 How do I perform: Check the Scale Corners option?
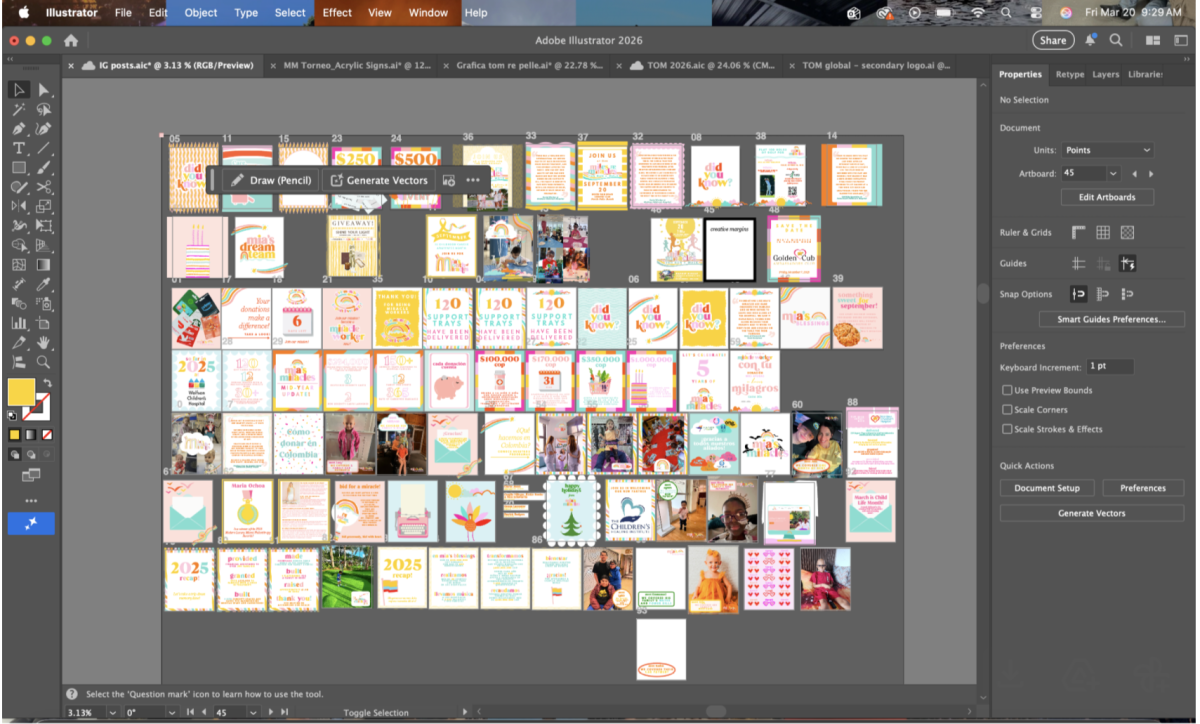point(1007,410)
